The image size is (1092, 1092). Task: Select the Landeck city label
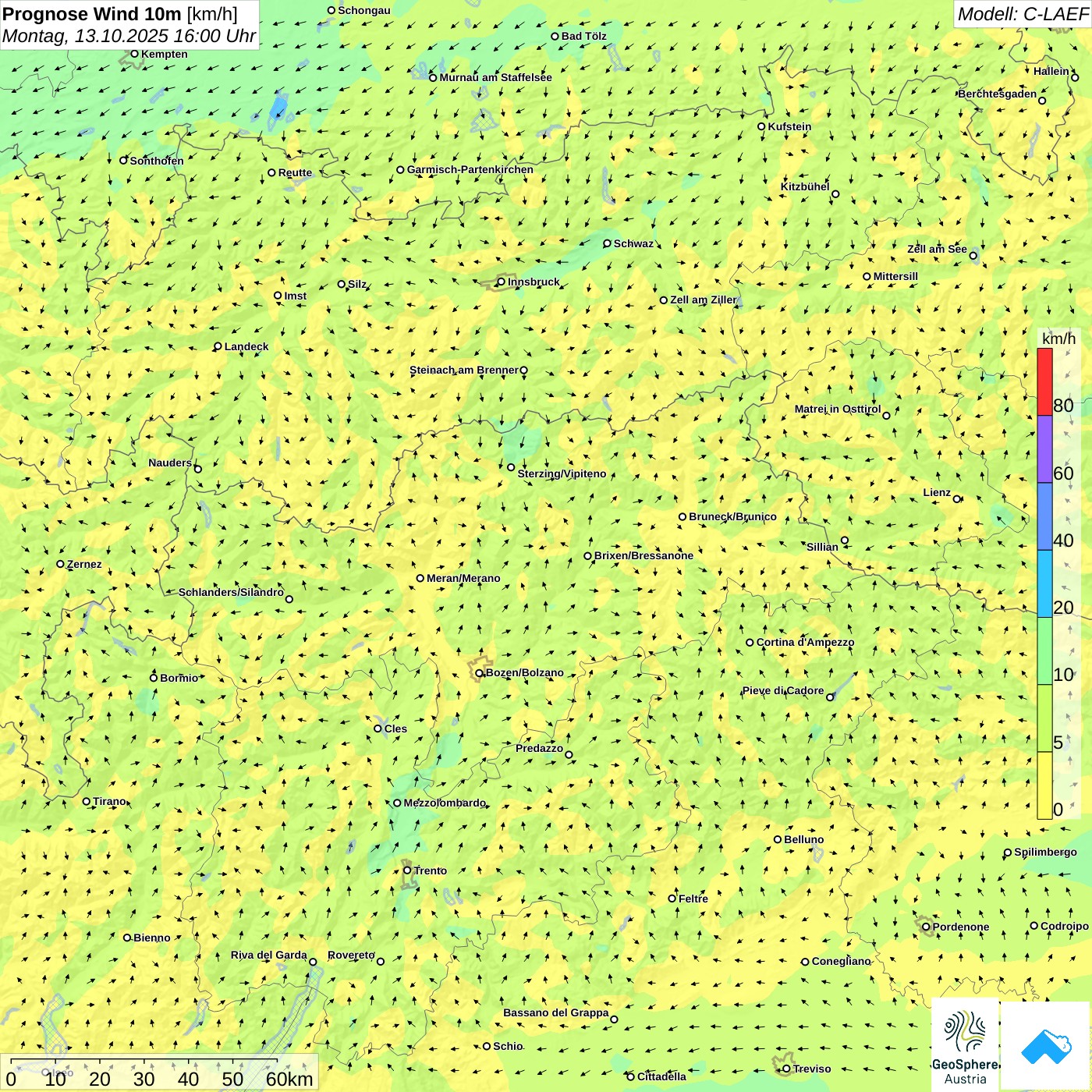tap(246, 346)
